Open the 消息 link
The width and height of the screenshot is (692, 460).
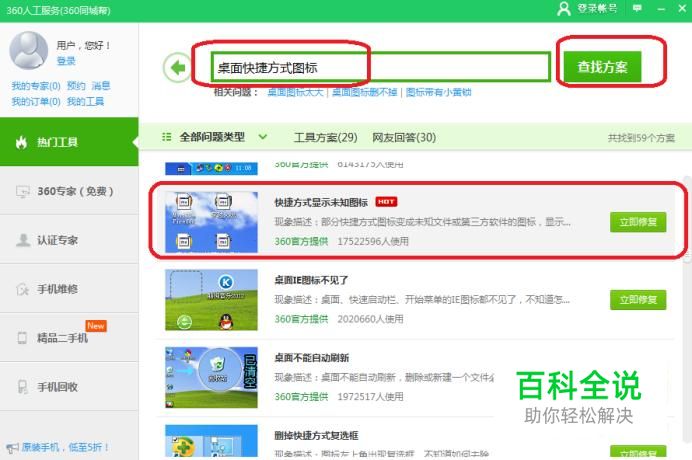[x=101, y=86]
